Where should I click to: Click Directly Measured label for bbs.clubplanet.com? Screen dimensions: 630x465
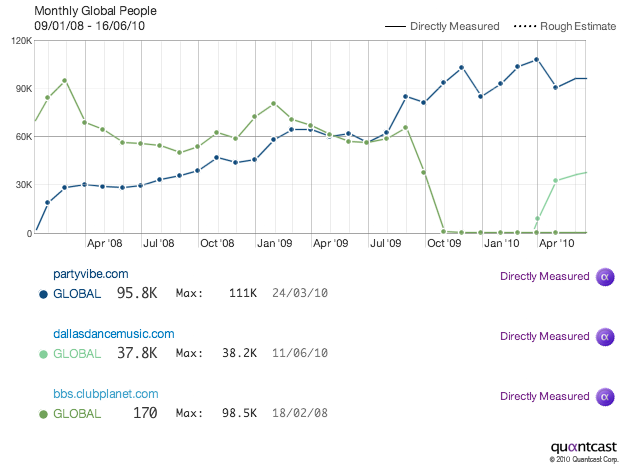pos(544,396)
